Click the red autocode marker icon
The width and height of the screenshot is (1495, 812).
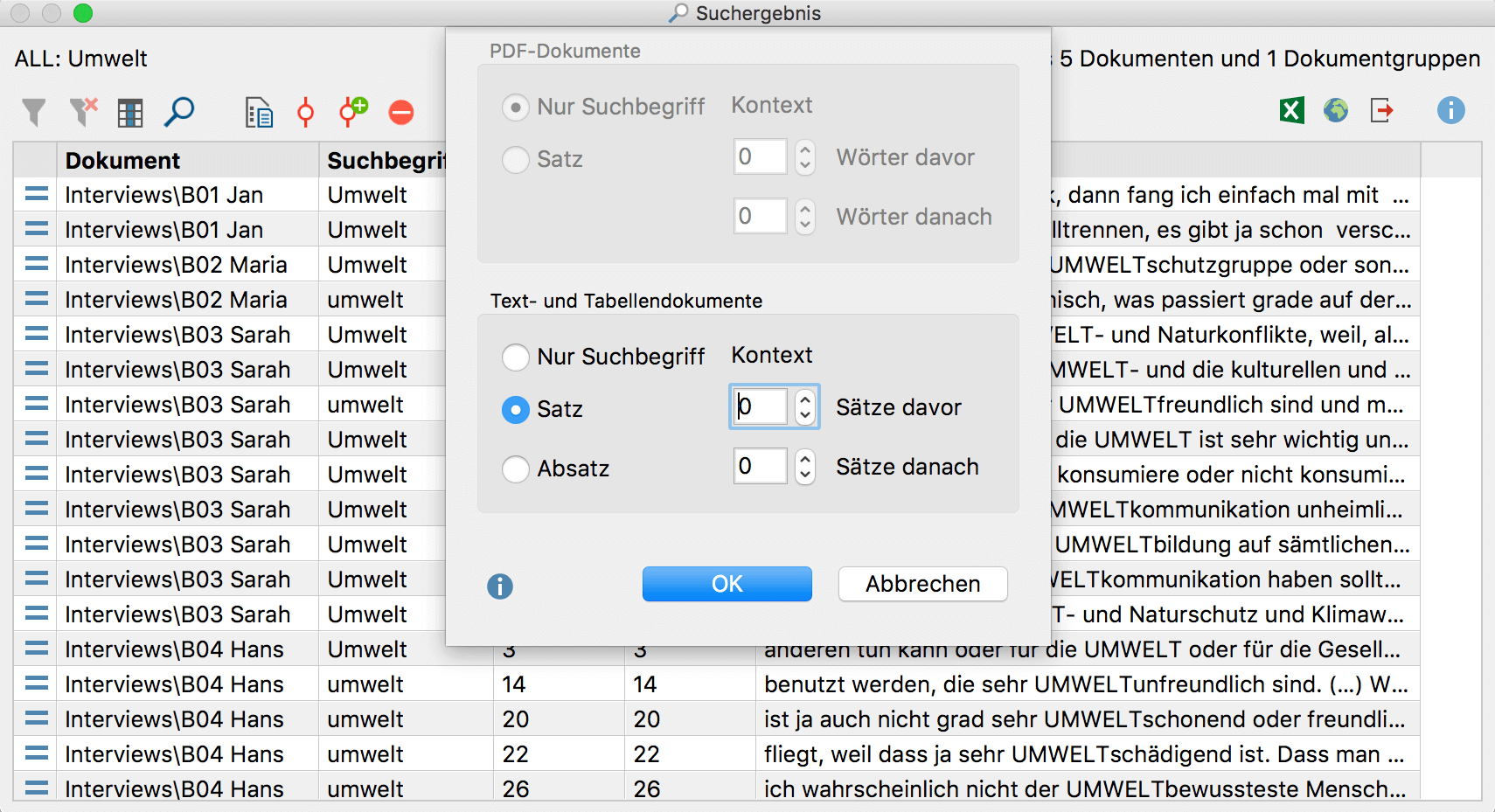pos(305,112)
